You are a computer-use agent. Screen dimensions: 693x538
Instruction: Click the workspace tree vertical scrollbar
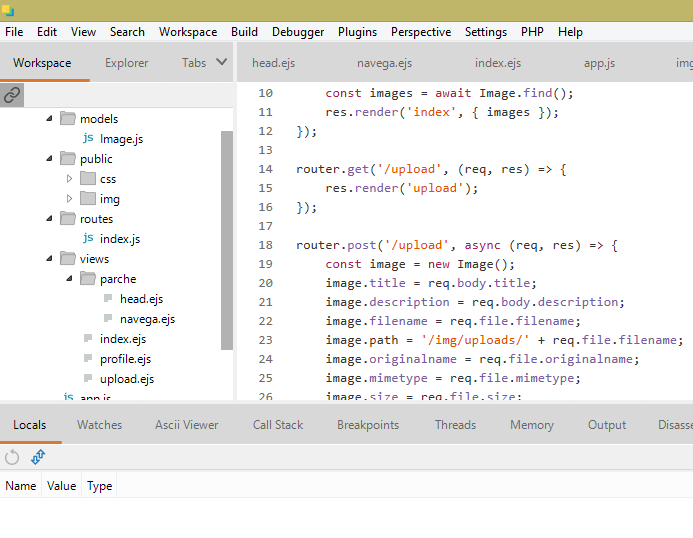pos(227,240)
